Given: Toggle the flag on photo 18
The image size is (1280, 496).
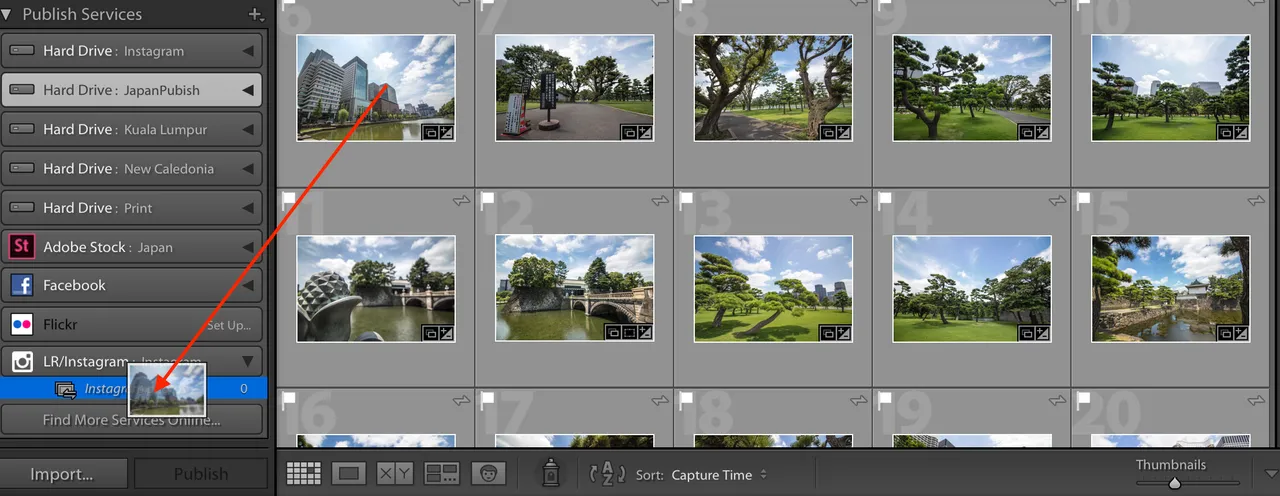Looking at the screenshot, I should 686,400.
